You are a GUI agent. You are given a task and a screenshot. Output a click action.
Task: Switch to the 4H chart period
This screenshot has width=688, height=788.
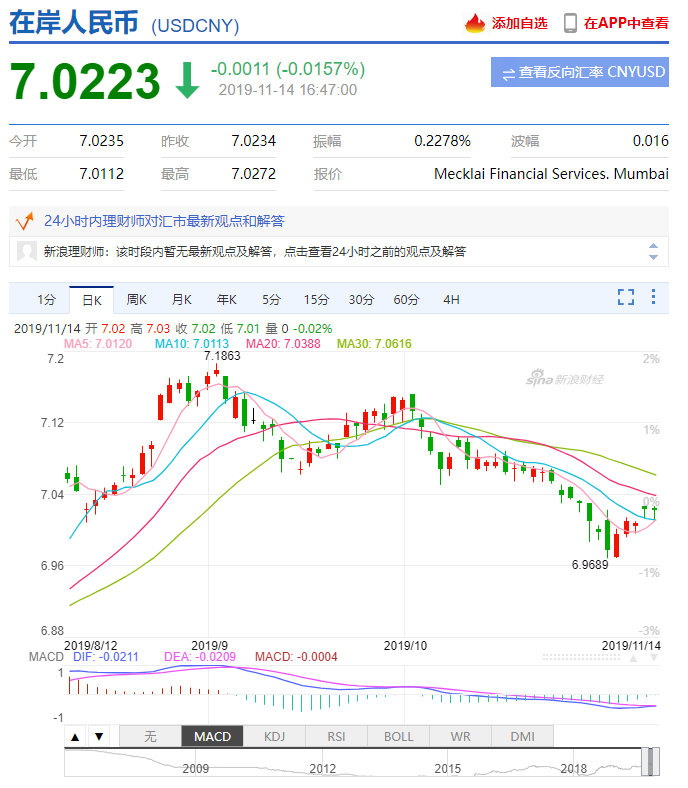coord(452,299)
